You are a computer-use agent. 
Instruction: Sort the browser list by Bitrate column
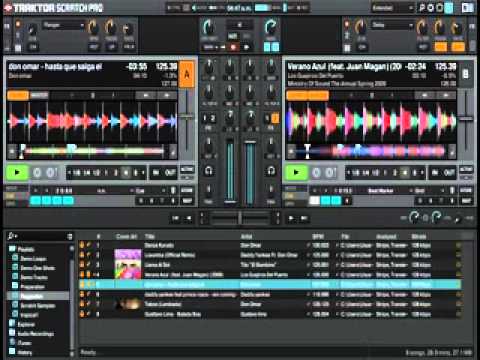coord(419,236)
